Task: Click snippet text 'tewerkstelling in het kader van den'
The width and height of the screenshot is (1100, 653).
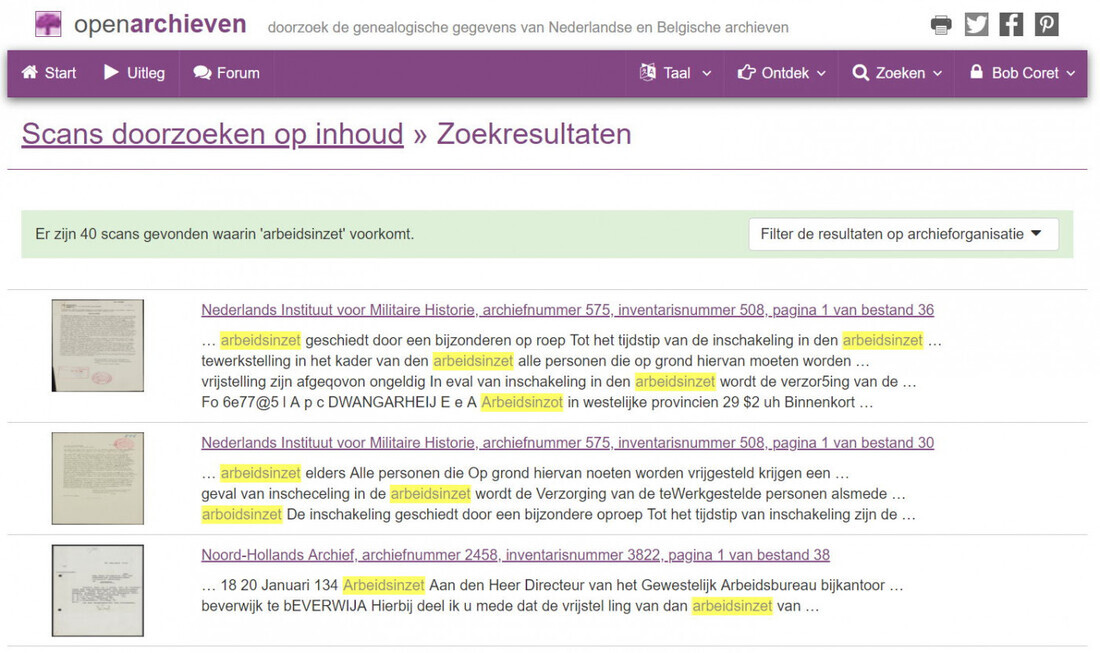Action: (315, 361)
